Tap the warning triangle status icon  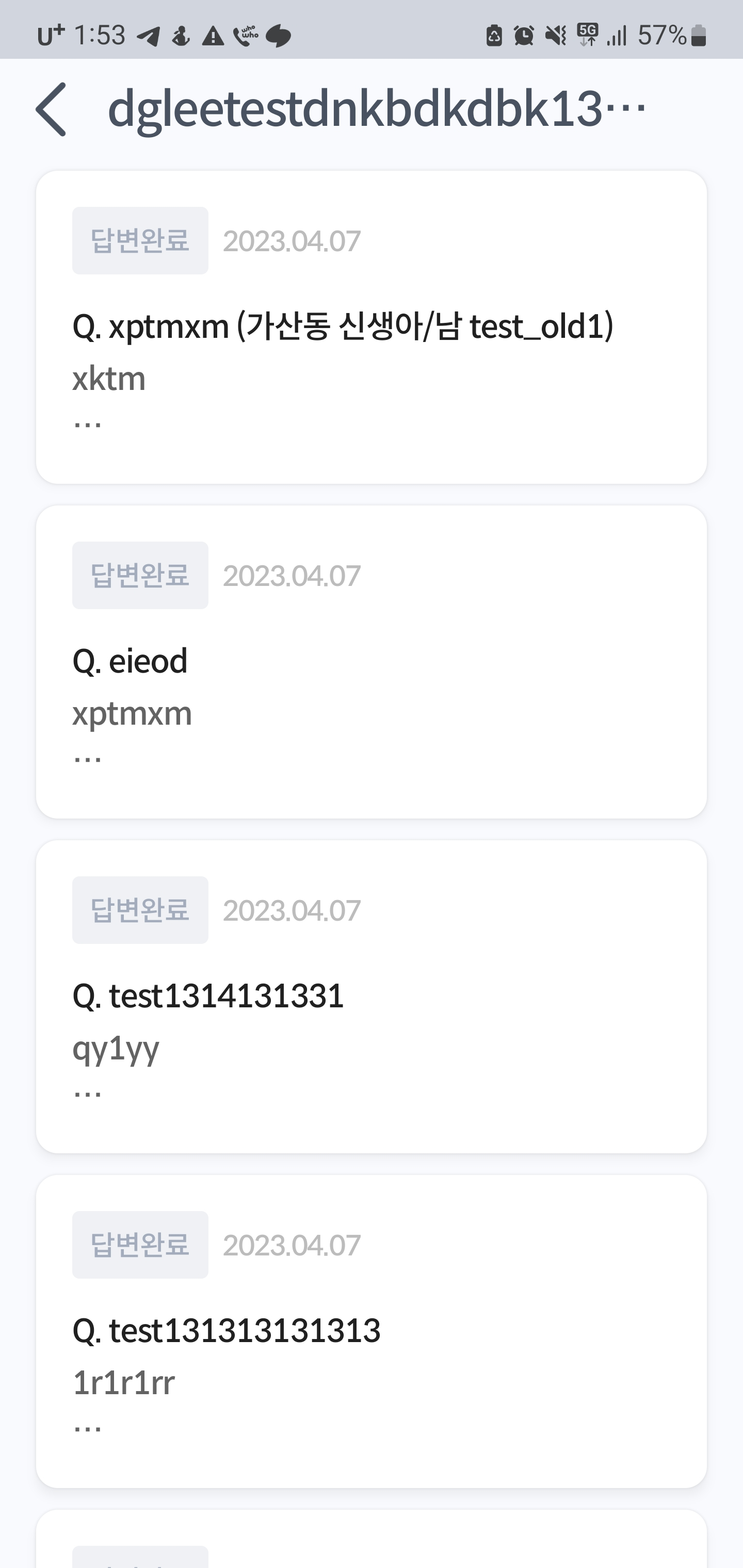[x=213, y=37]
